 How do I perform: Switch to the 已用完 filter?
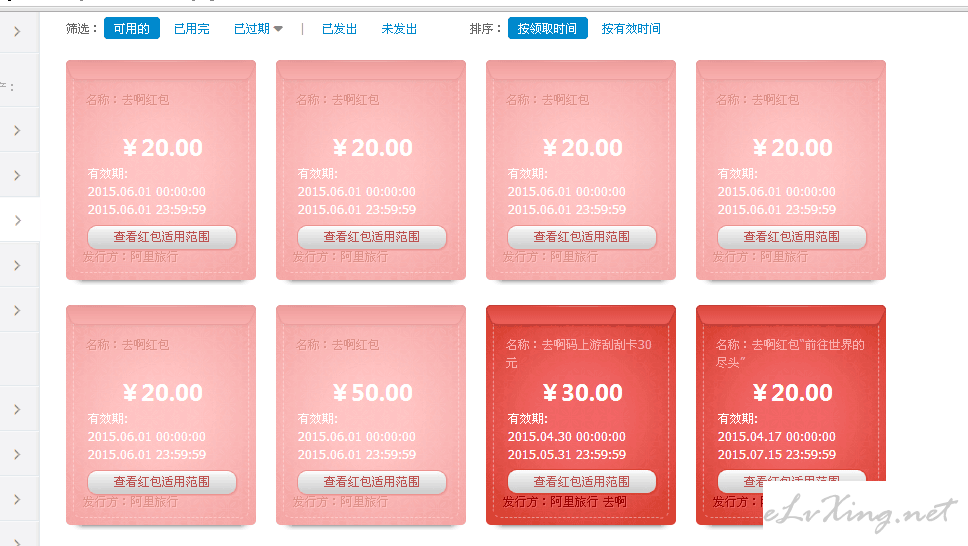(x=191, y=29)
